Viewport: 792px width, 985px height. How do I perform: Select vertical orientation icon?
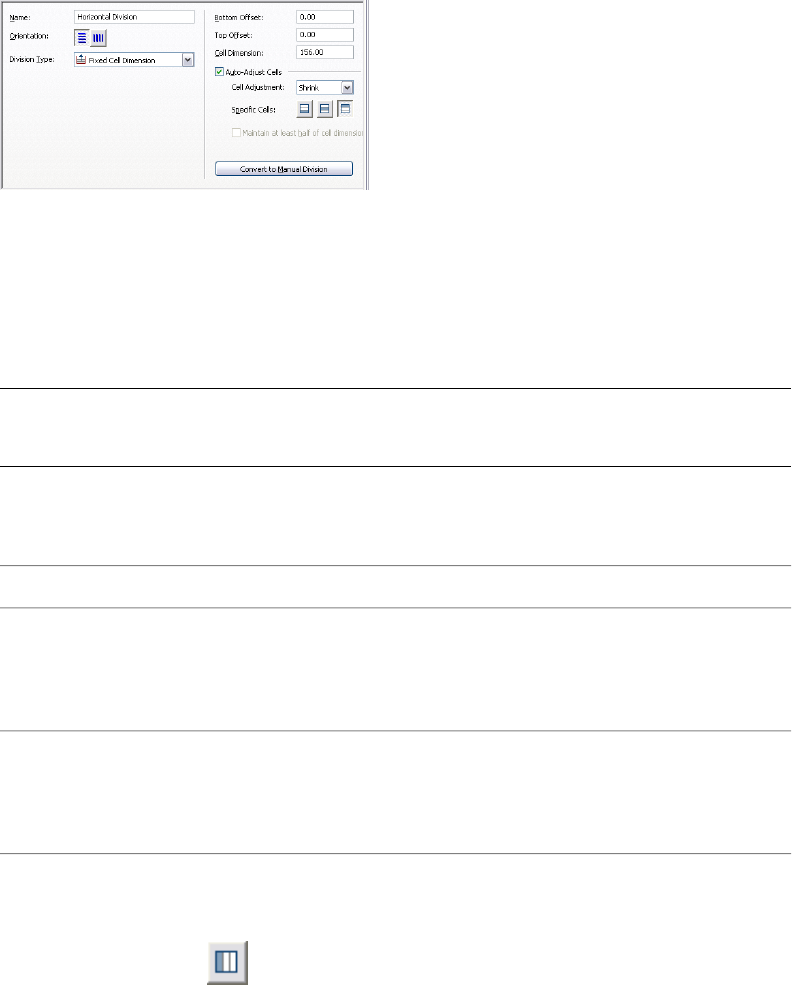pyautogui.click(x=98, y=38)
